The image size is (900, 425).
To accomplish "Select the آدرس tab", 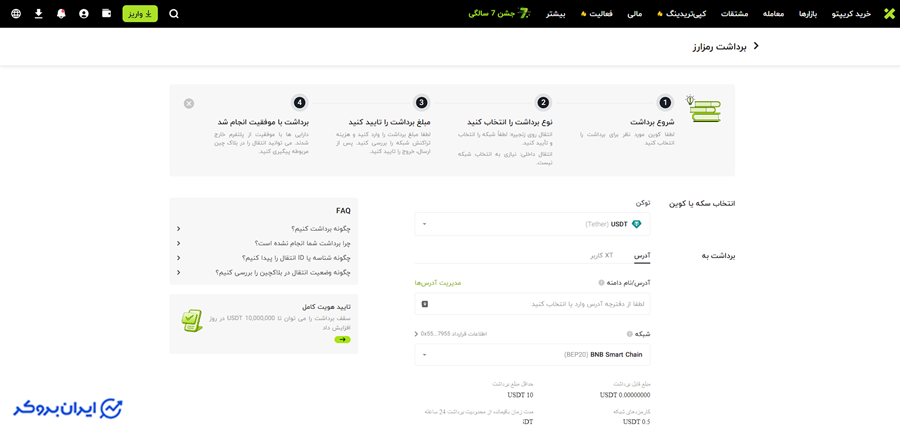I will pyautogui.click(x=642, y=254).
